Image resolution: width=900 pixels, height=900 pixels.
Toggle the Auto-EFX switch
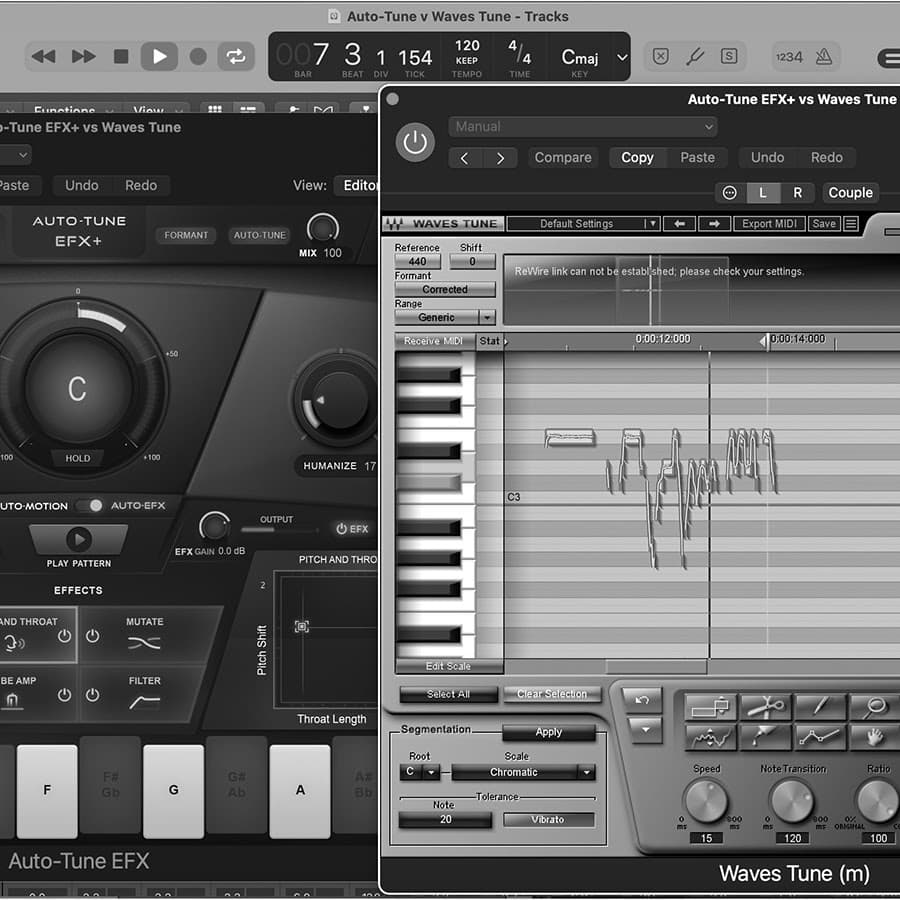pyautogui.click(x=88, y=506)
